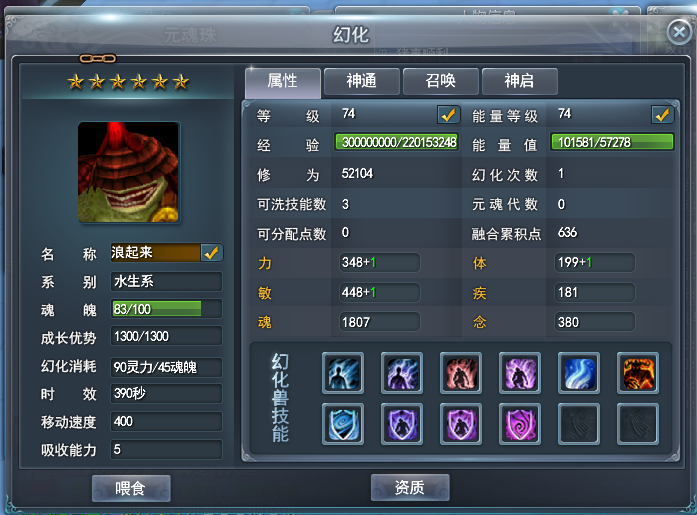Select the purple aura figure skill icon
The width and height of the screenshot is (697, 515).
tap(520, 373)
